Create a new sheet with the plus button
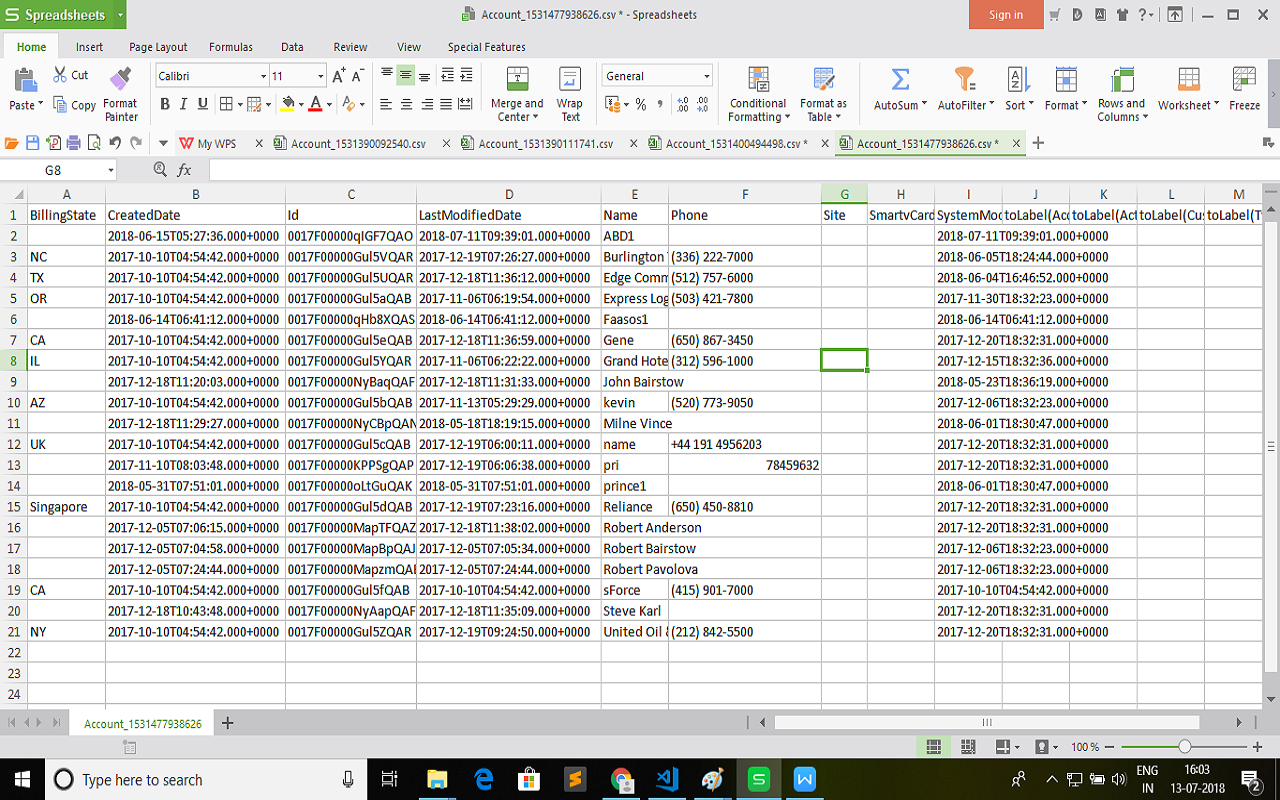This screenshot has height=800, width=1280. [x=227, y=722]
